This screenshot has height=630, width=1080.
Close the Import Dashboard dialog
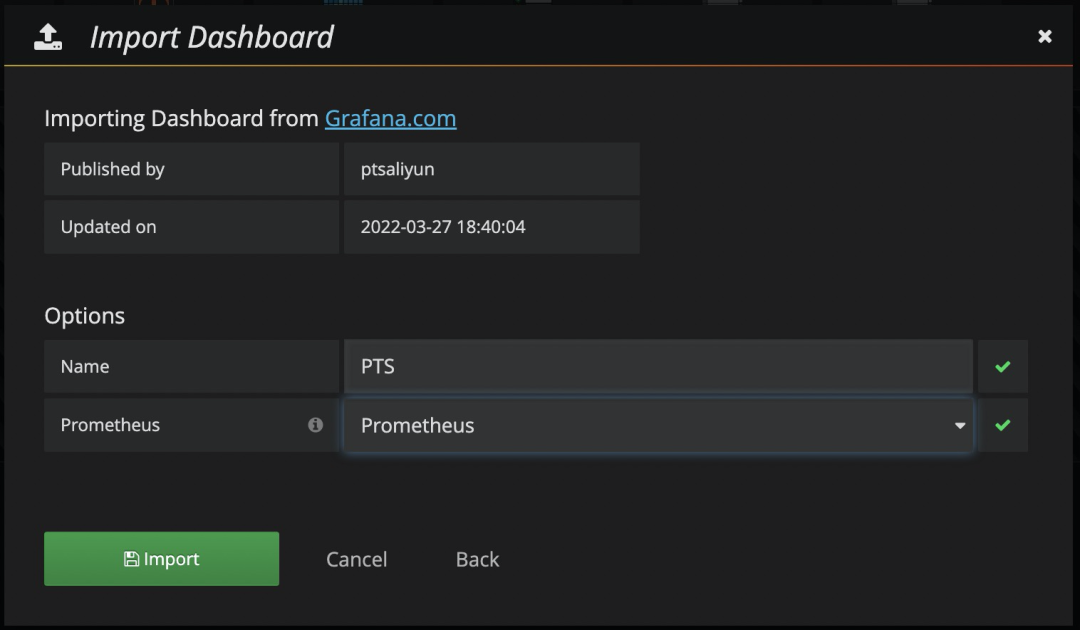tap(1044, 37)
